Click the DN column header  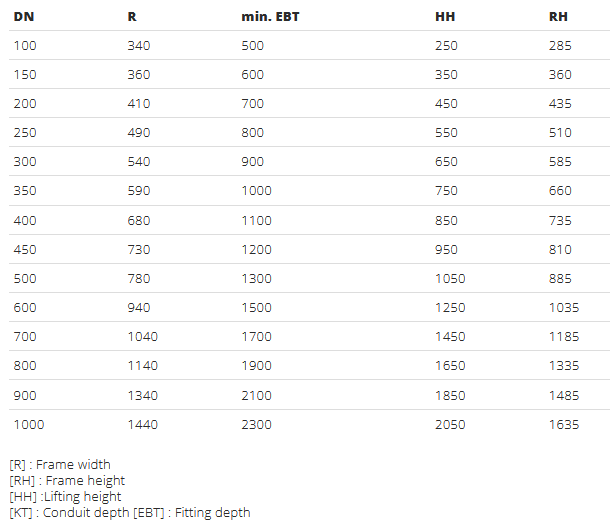pos(23,17)
